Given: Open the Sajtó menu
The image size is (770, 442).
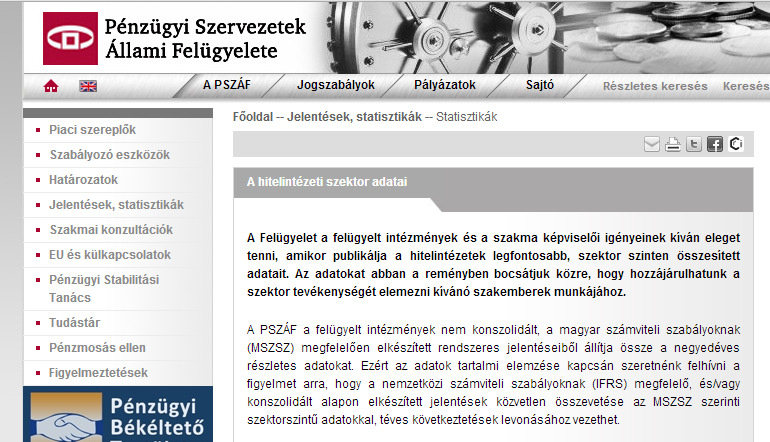Looking at the screenshot, I should click(540, 85).
